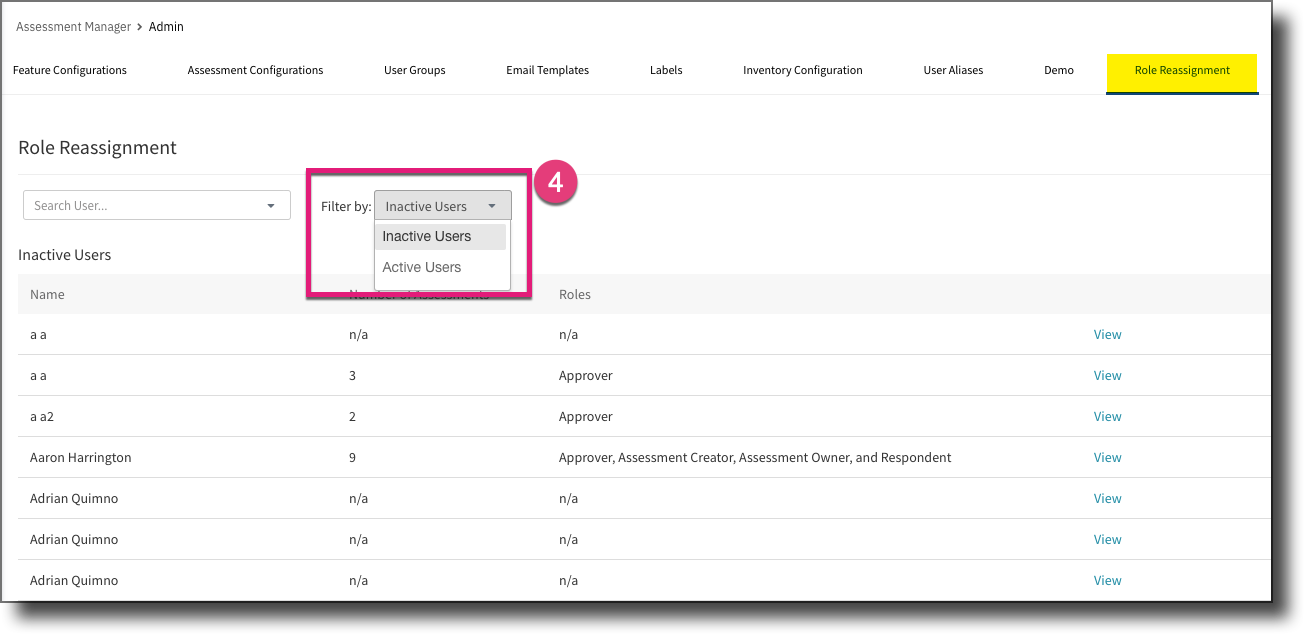This screenshot has width=1305, height=635.
Task: Switch to the User Aliases tab
Action: click(x=952, y=70)
